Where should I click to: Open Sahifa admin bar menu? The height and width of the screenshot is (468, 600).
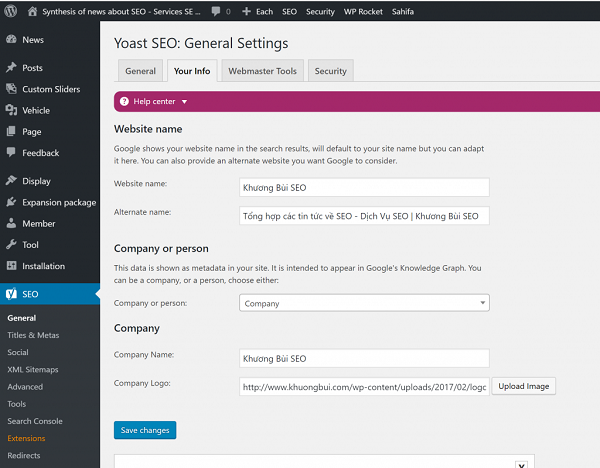403,12
